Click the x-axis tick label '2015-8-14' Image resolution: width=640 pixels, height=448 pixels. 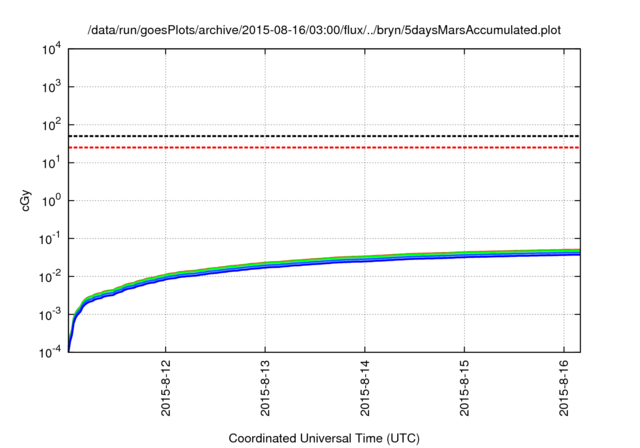(365, 388)
